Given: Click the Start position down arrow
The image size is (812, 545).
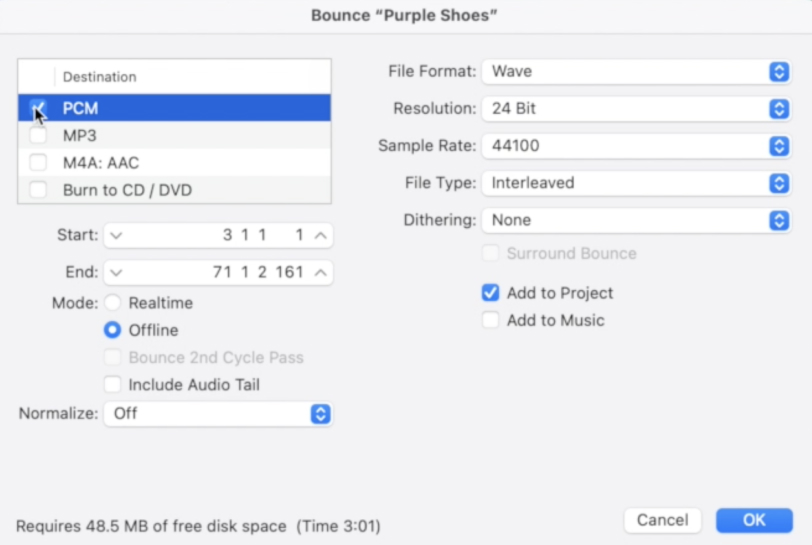Looking at the screenshot, I should [x=115, y=236].
